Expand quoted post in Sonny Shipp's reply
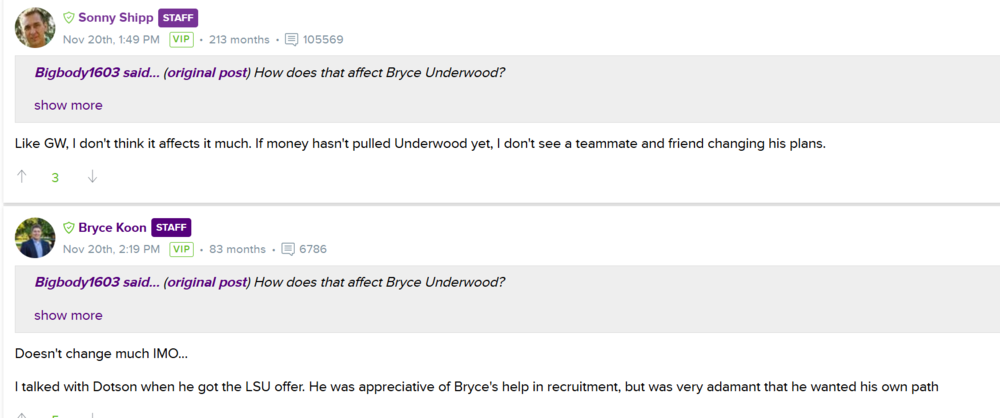1000x418 pixels. [x=68, y=105]
